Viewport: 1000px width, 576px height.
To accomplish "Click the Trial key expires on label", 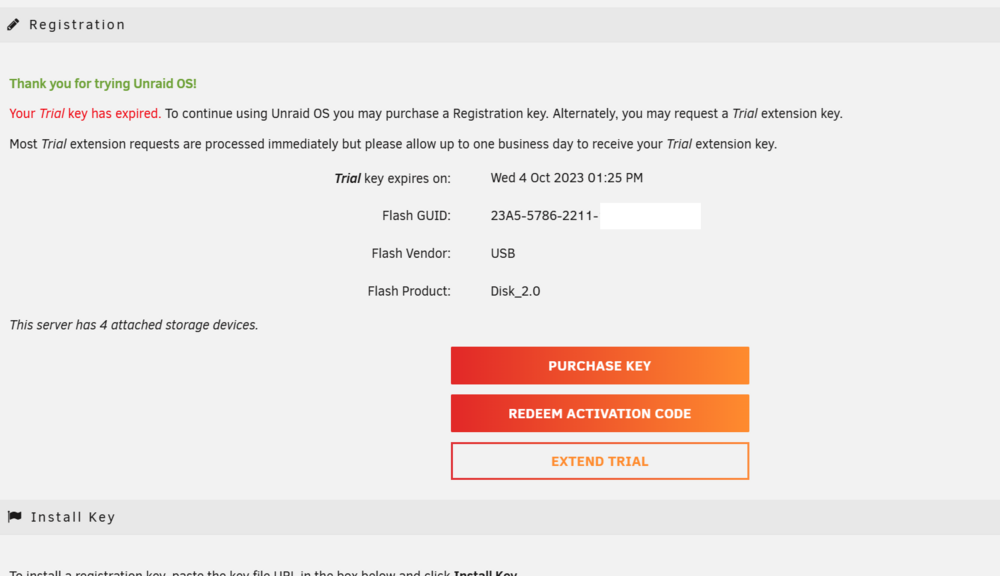I will tap(392, 179).
